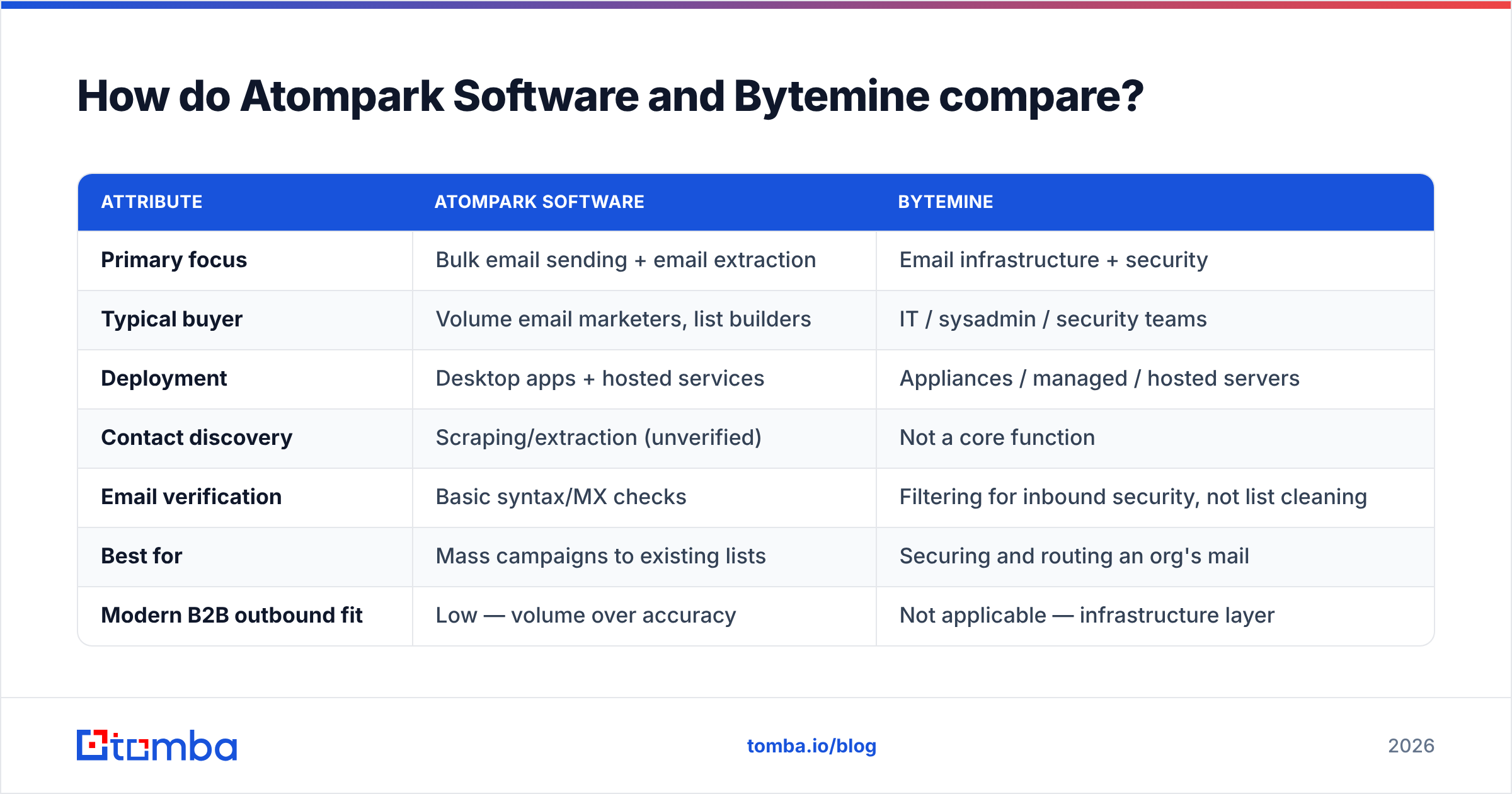The height and width of the screenshot is (794, 1512).
Task: Select the 'Best for' row label
Action: [x=141, y=556]
